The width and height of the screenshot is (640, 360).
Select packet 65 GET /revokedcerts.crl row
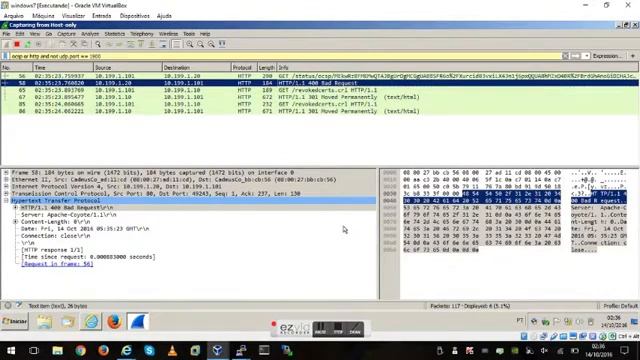click(x=320, y=90)
